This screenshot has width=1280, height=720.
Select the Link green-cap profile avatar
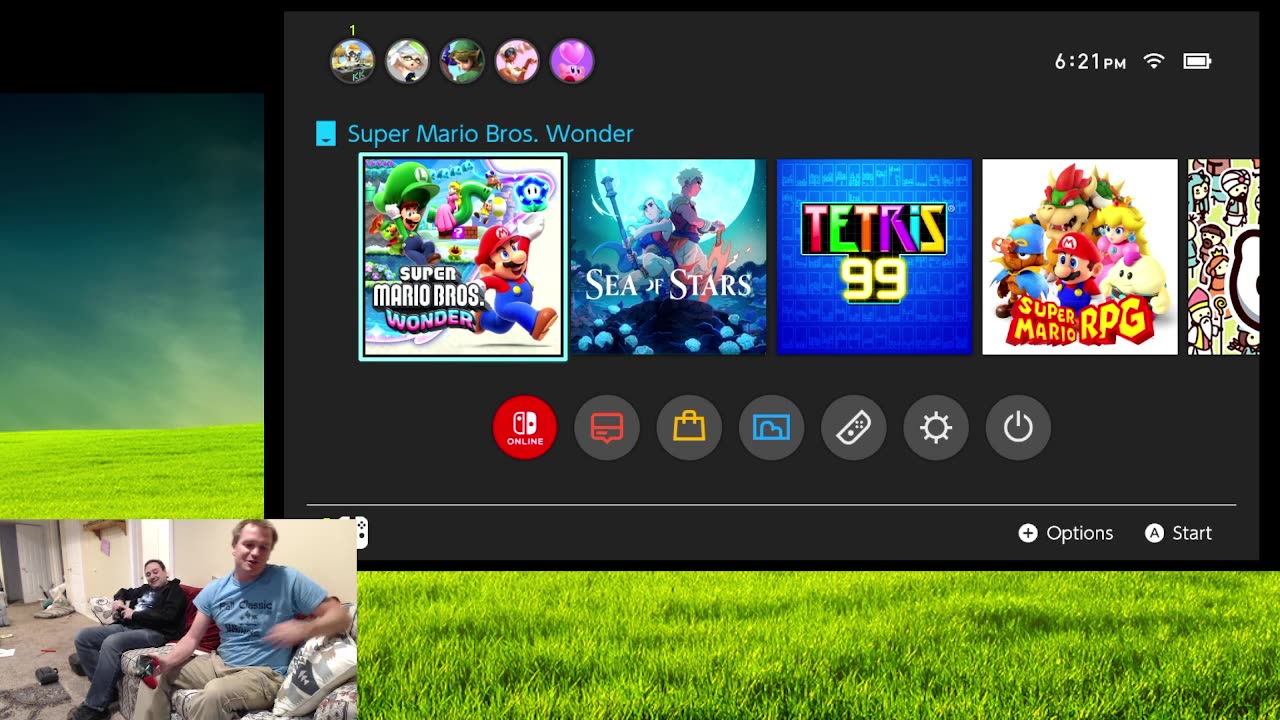(x=462, y=61)
